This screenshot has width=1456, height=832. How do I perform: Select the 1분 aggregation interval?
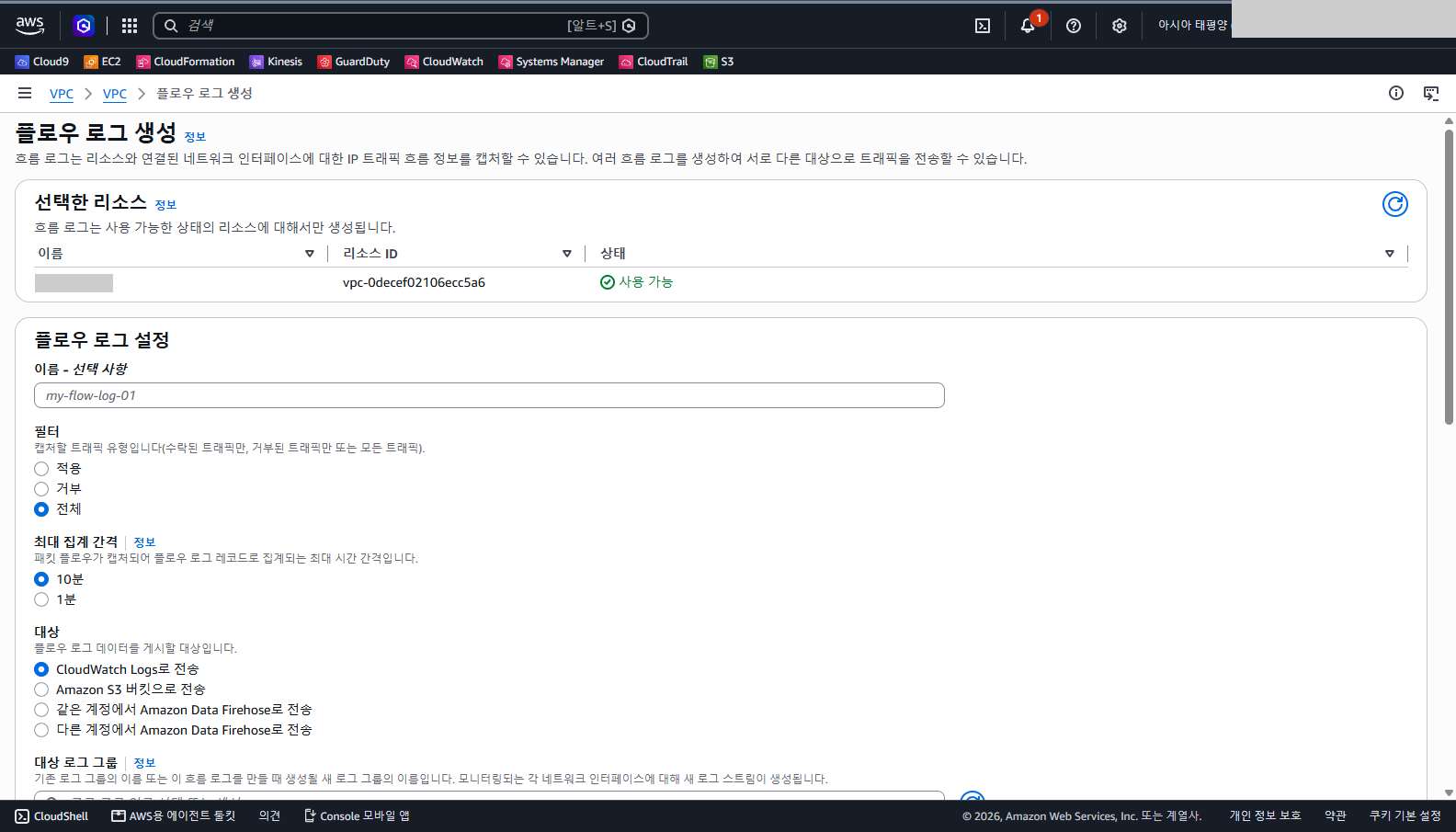point(41,599)
